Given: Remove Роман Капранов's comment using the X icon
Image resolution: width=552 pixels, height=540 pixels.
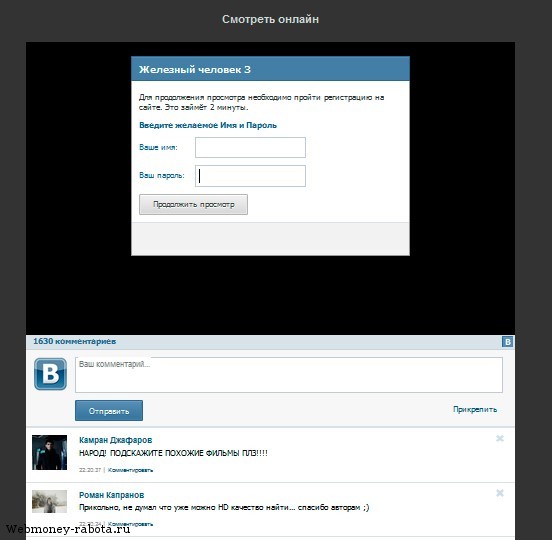Looking at the screenshot, I should click(500, 493).
